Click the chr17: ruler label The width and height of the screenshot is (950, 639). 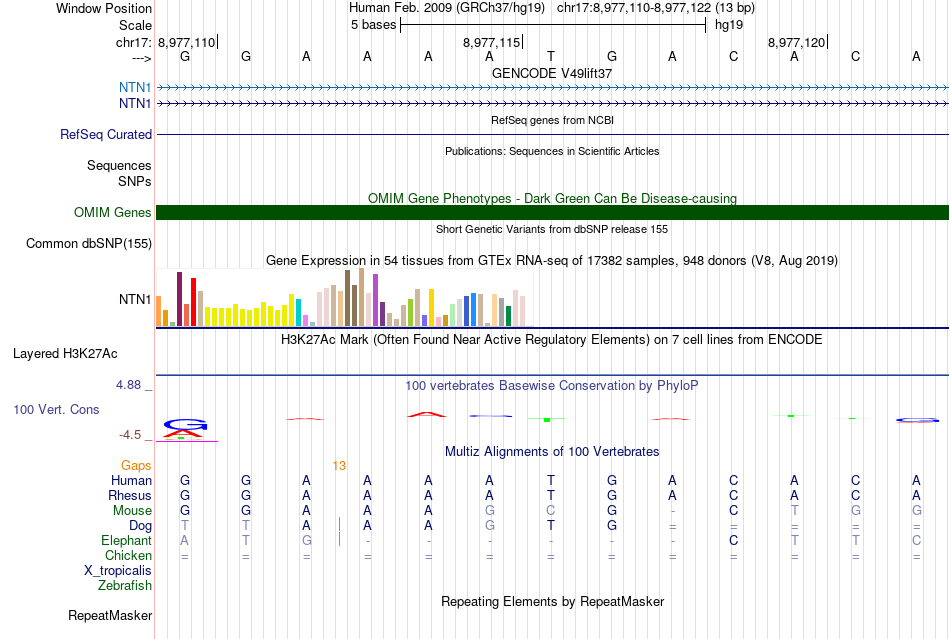tap(133, 42)
